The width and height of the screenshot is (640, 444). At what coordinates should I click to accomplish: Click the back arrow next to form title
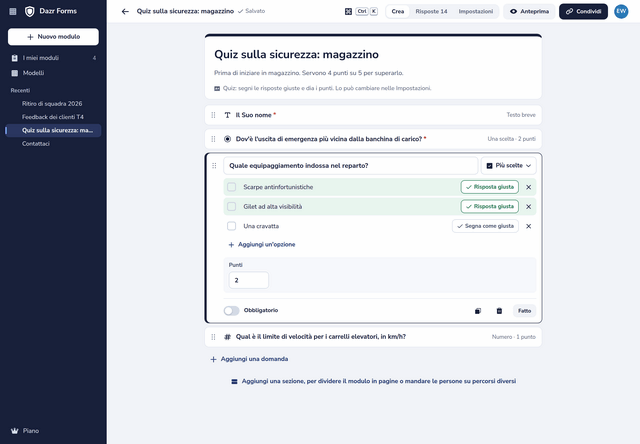pos(125,11)
